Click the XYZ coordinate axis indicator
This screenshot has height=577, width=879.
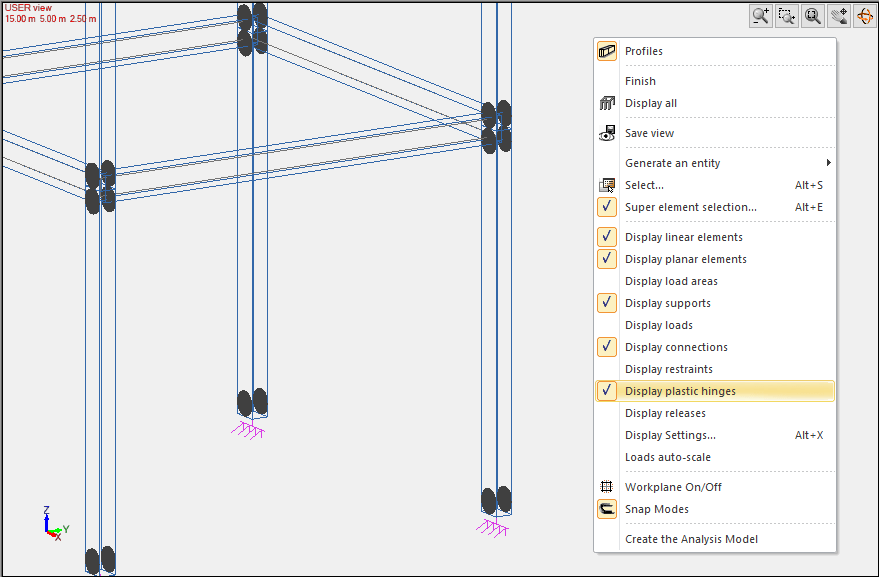point(52,524)
